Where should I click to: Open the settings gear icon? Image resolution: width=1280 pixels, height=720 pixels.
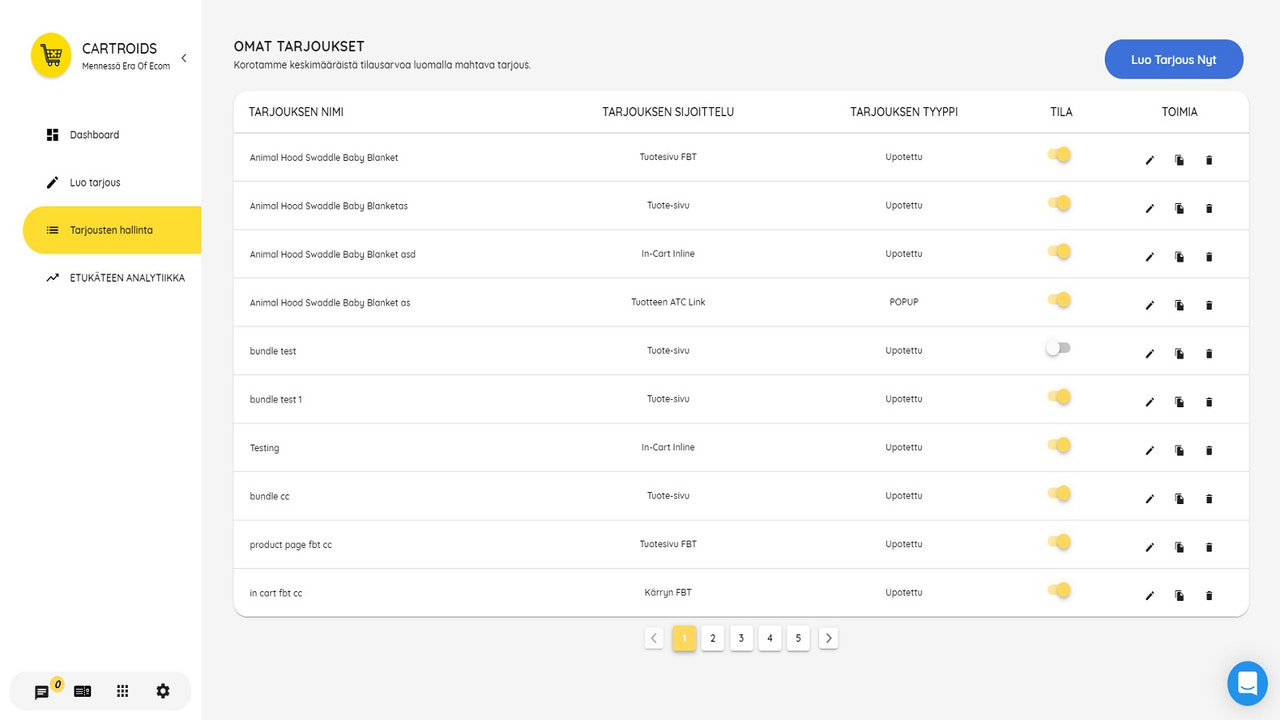163,691
